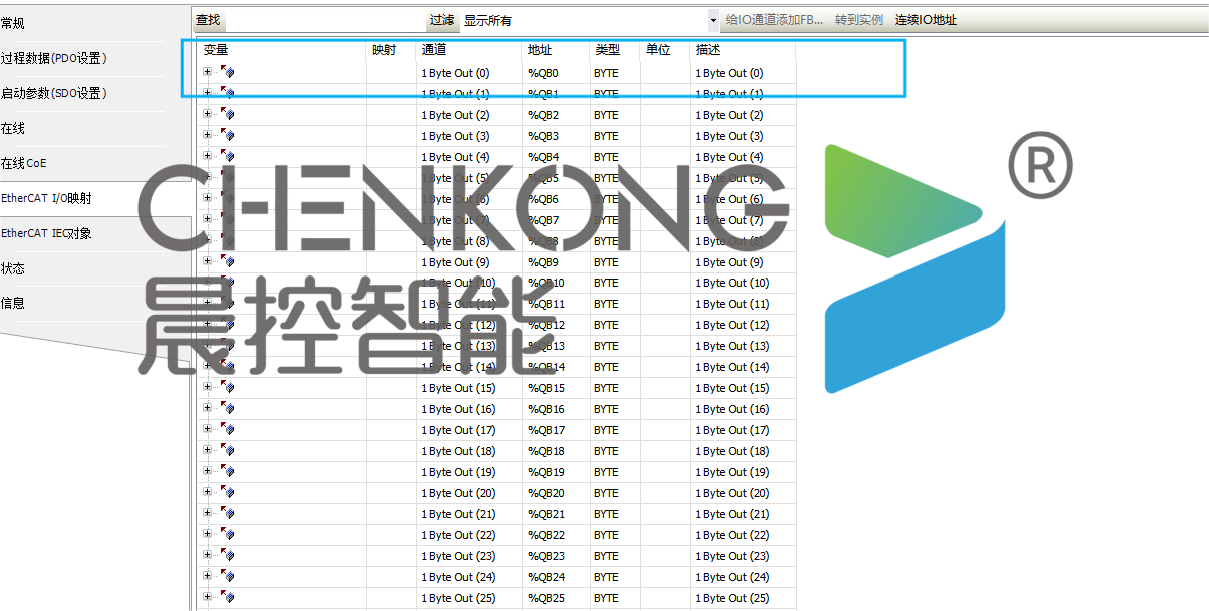Viewport: 1209px width, 611px height.
Task: Click the variable icon in %QB23 row
Action: click(227, 555)
